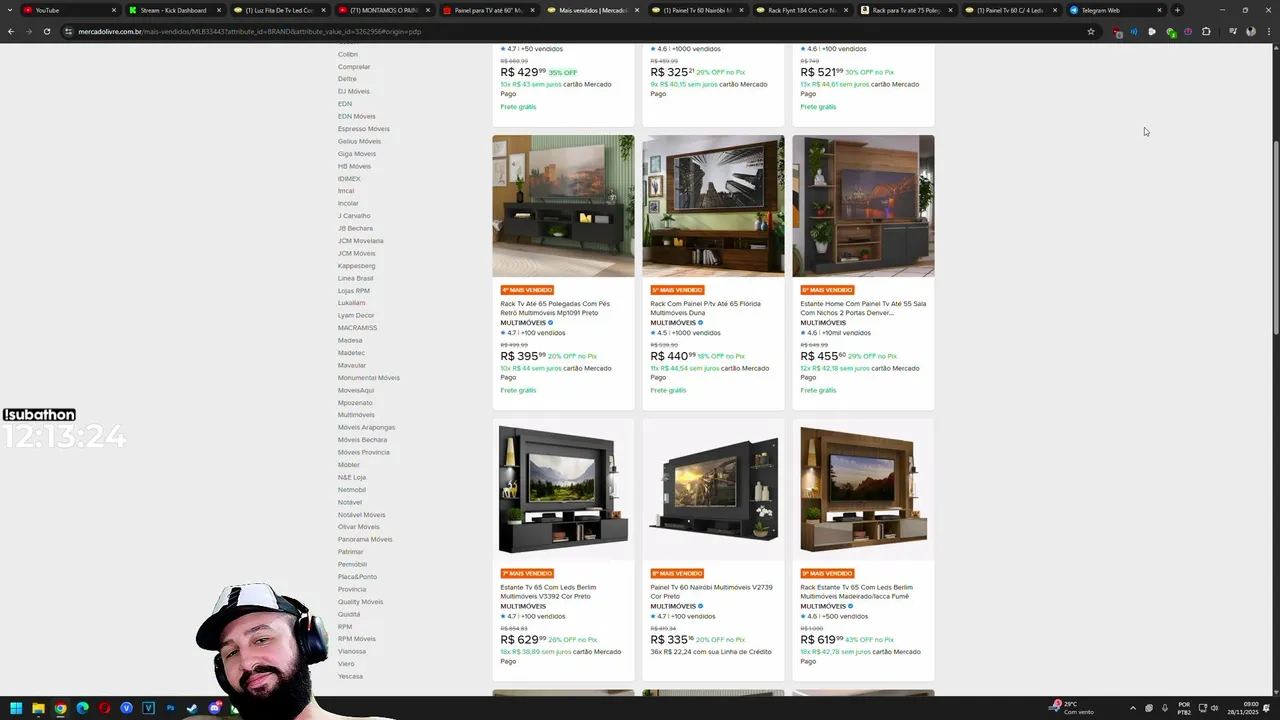Filter by the Monumental Móveis brand
This screenshot has height=720, width=1280.
point(369,378)
